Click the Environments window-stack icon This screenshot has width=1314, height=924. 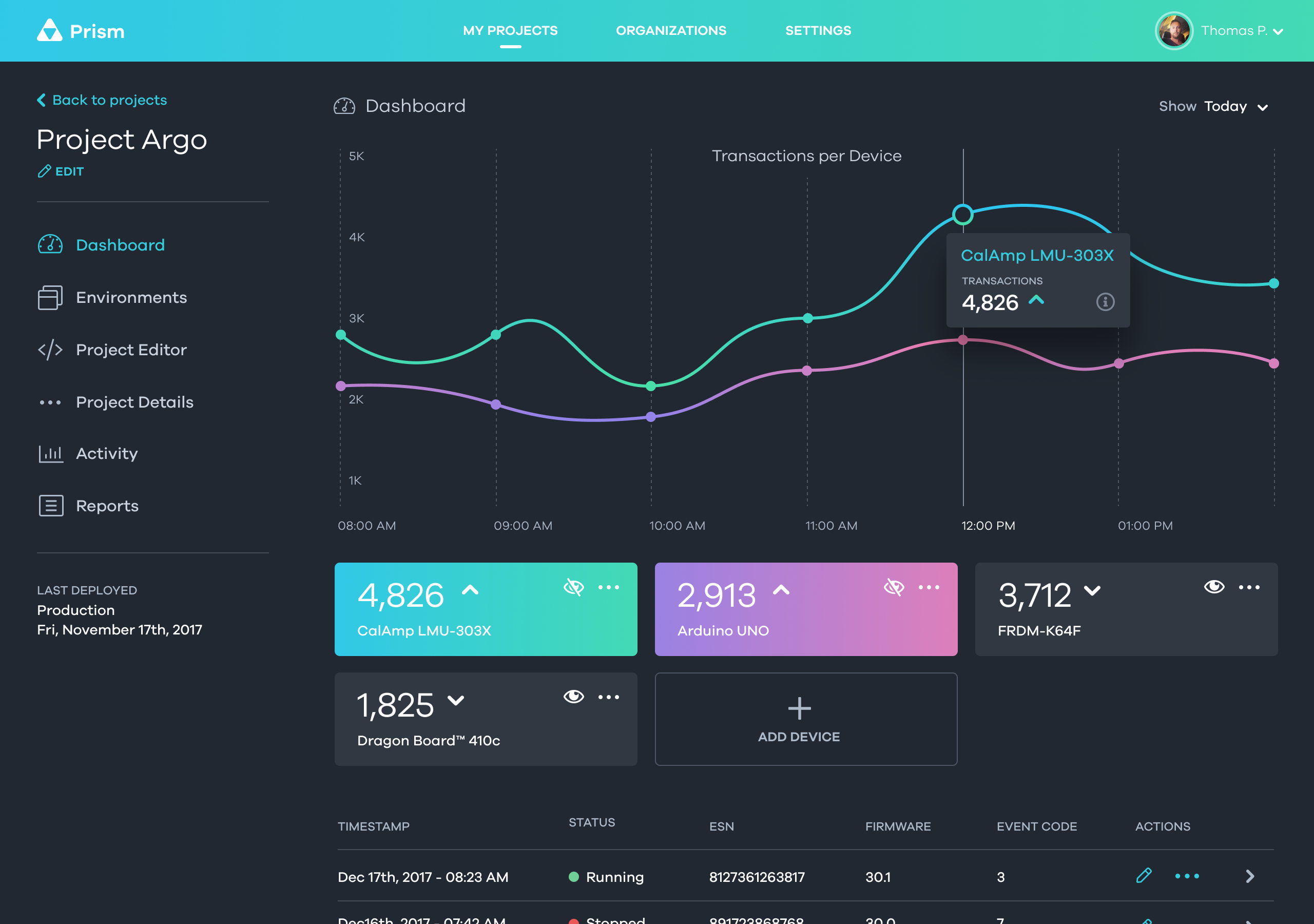[50, 297]
